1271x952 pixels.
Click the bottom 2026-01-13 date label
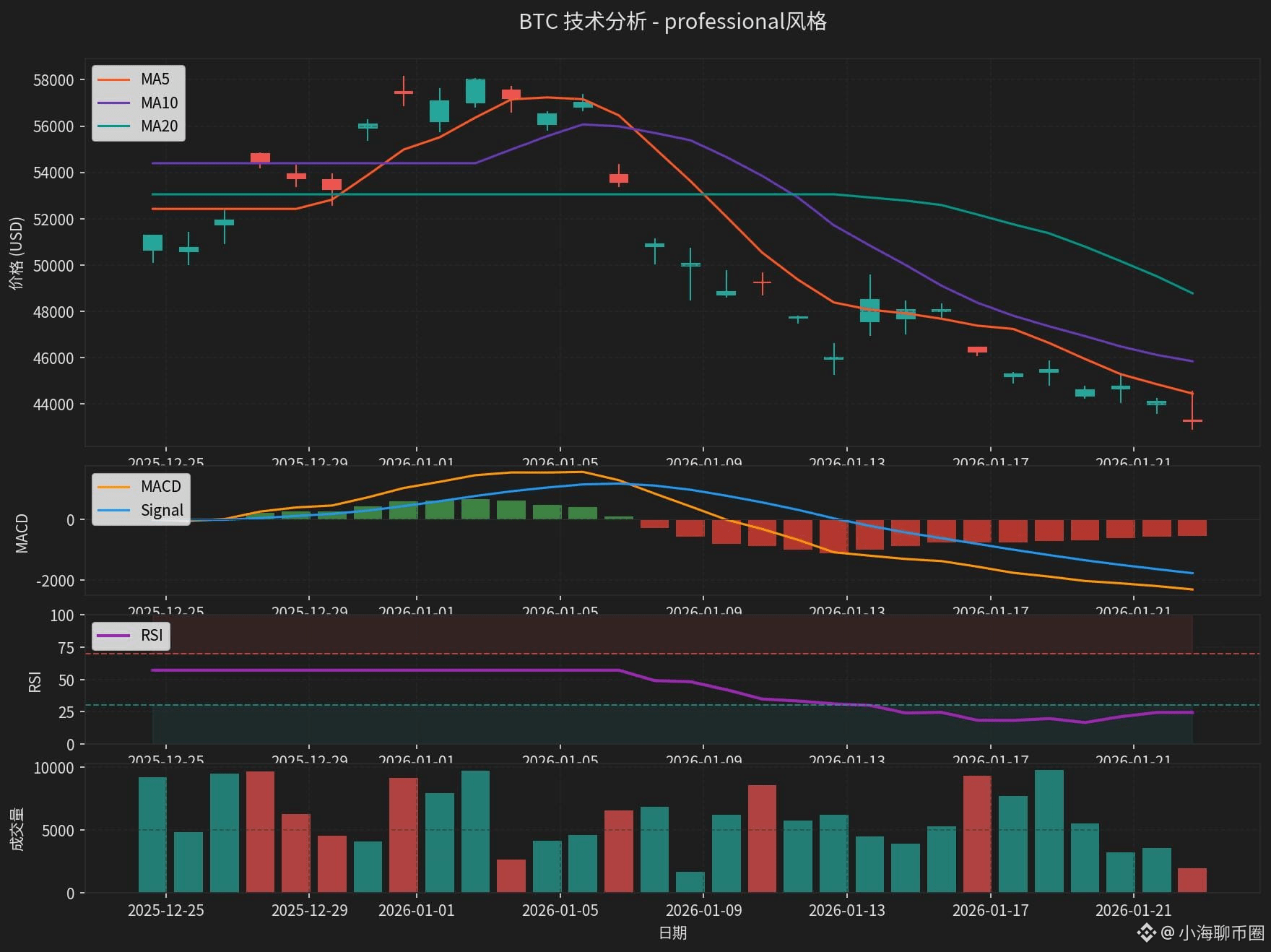(x=847, y=910)
